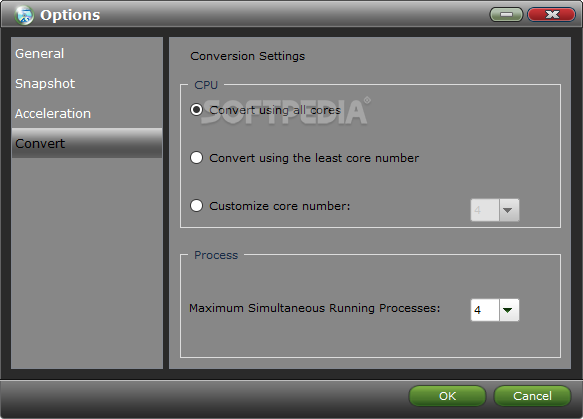Click the application icon in the title bar
Screen dimensions: 583x419
tap(24, 15)
